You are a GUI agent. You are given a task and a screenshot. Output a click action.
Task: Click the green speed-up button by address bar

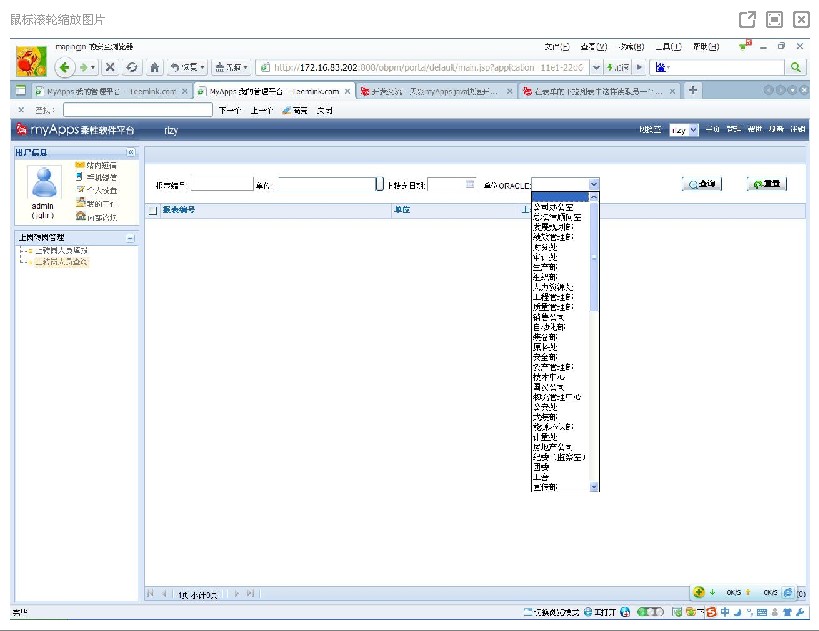(x=617, y=67)
